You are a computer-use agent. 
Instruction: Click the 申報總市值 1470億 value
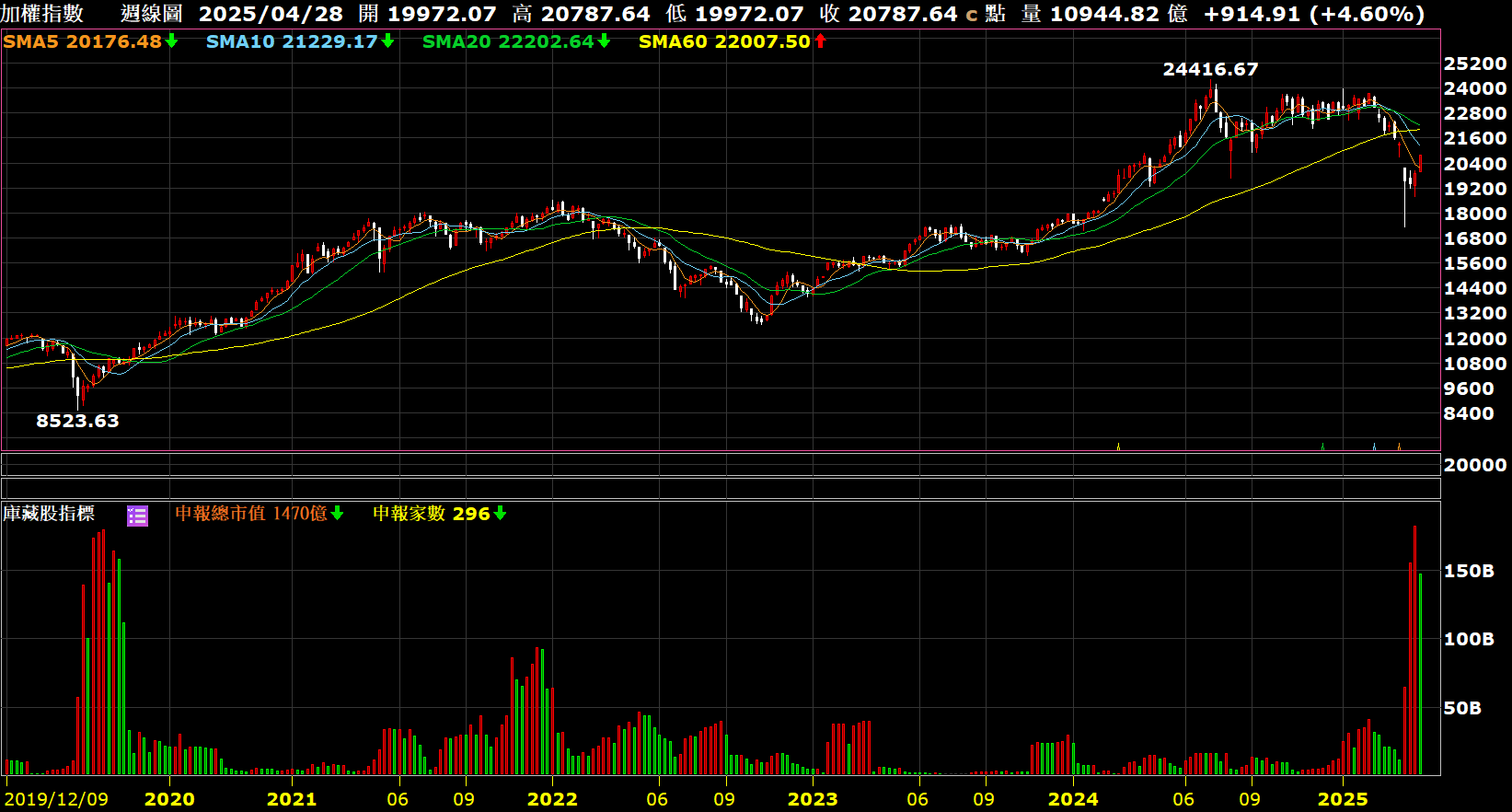pos(251,514)
